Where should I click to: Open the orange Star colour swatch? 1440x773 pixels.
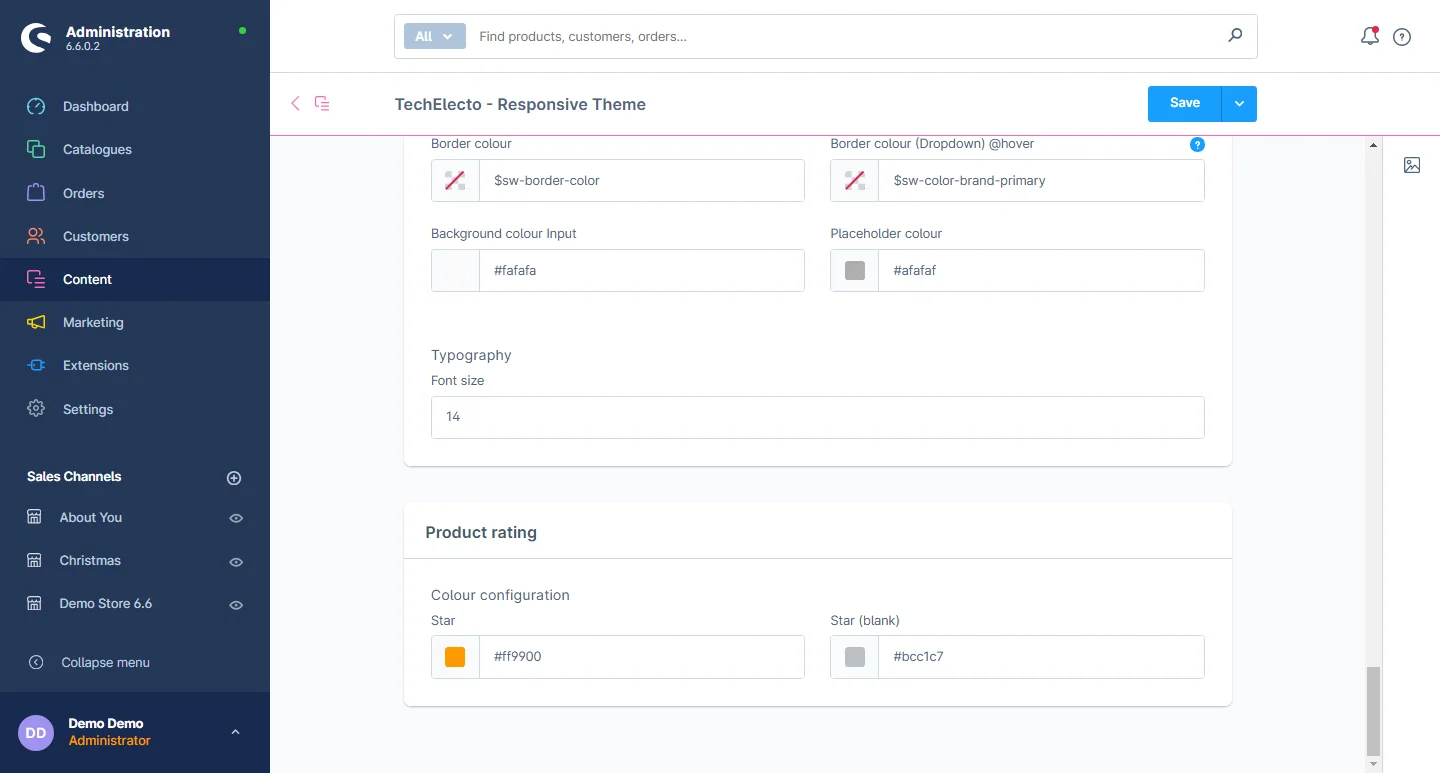coord(455,657)
